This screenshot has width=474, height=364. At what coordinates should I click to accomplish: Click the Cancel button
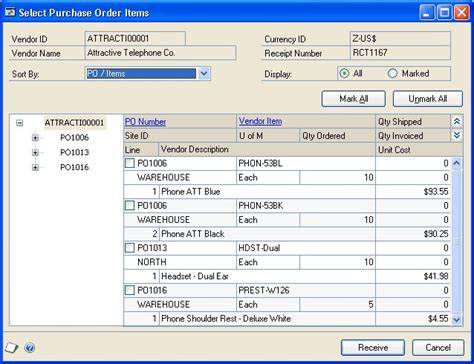pyautogui.click(x=438, y=348)
